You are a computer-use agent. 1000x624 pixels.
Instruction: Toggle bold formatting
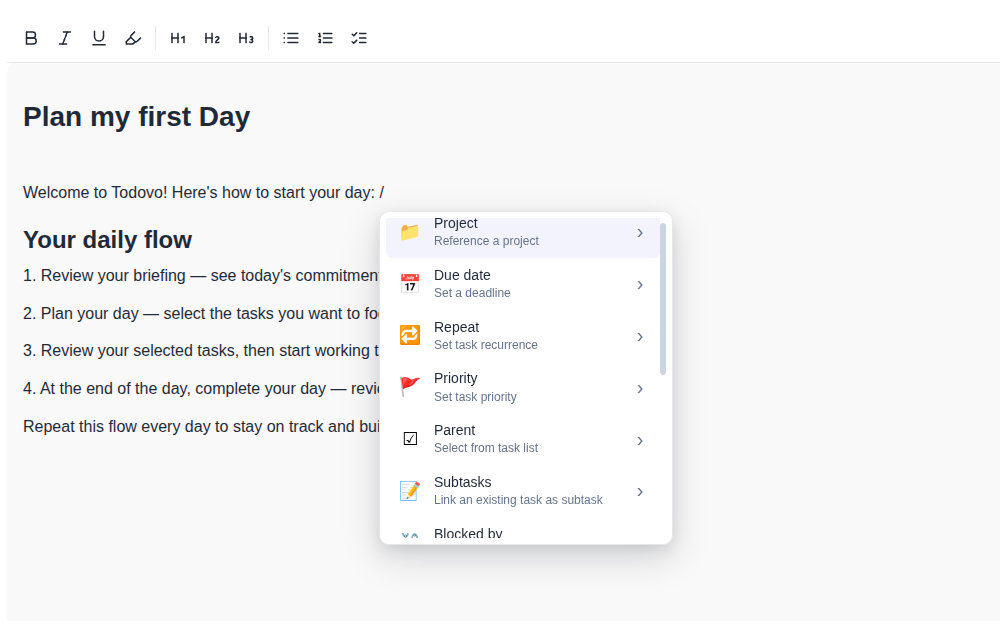(31, 38)
